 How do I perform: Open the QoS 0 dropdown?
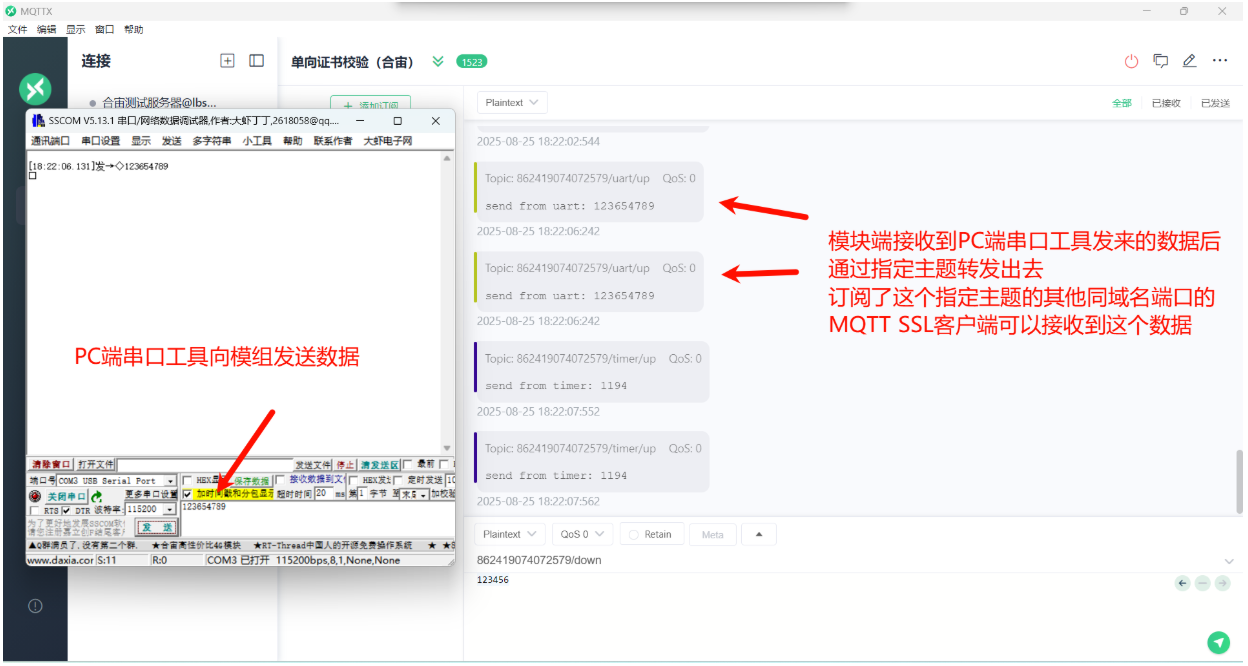pyautogui.click(x=582, y=535)
